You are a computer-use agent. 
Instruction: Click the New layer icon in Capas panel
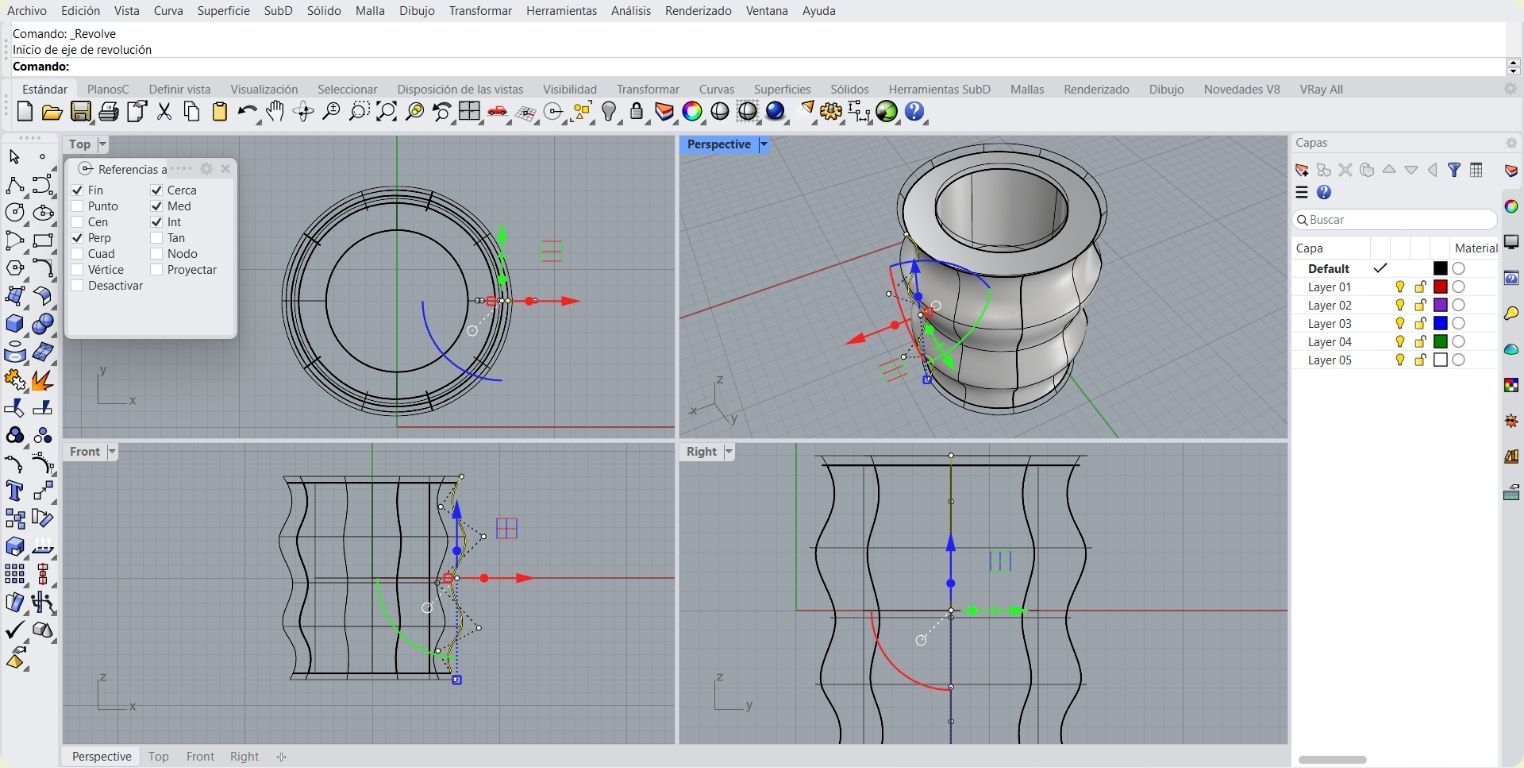click(1302, 170)
